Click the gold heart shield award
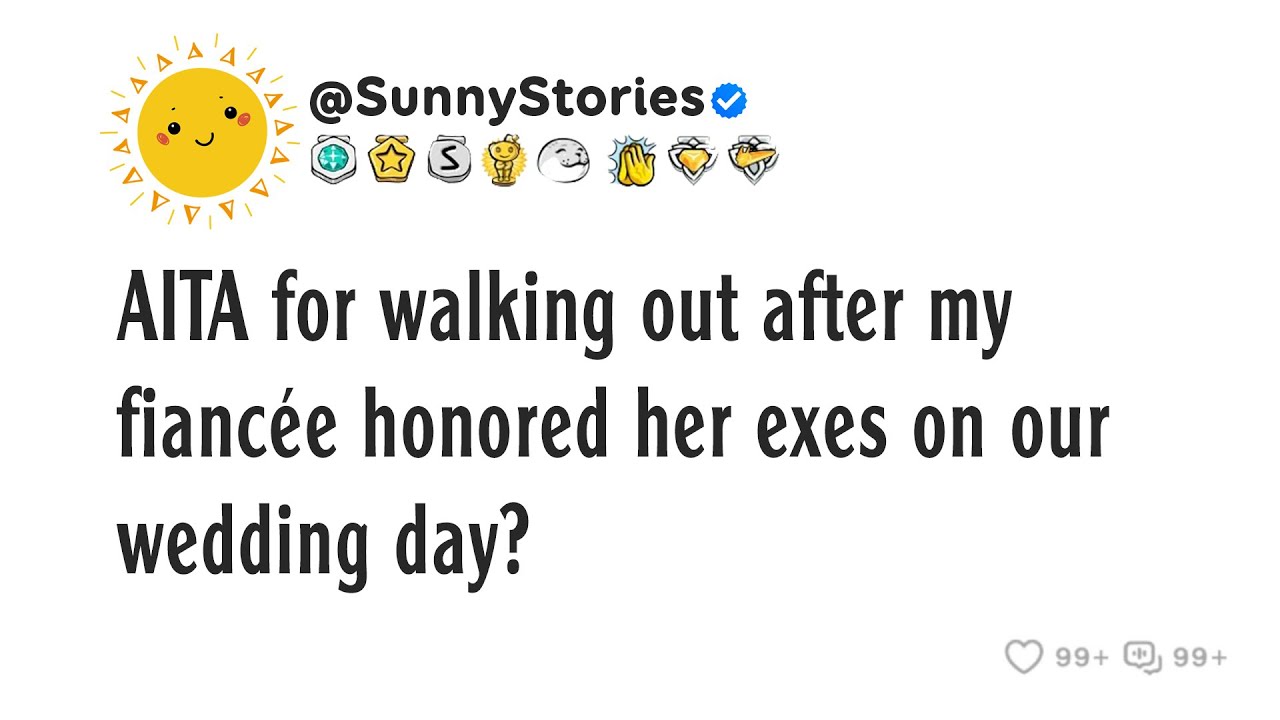 692,160
